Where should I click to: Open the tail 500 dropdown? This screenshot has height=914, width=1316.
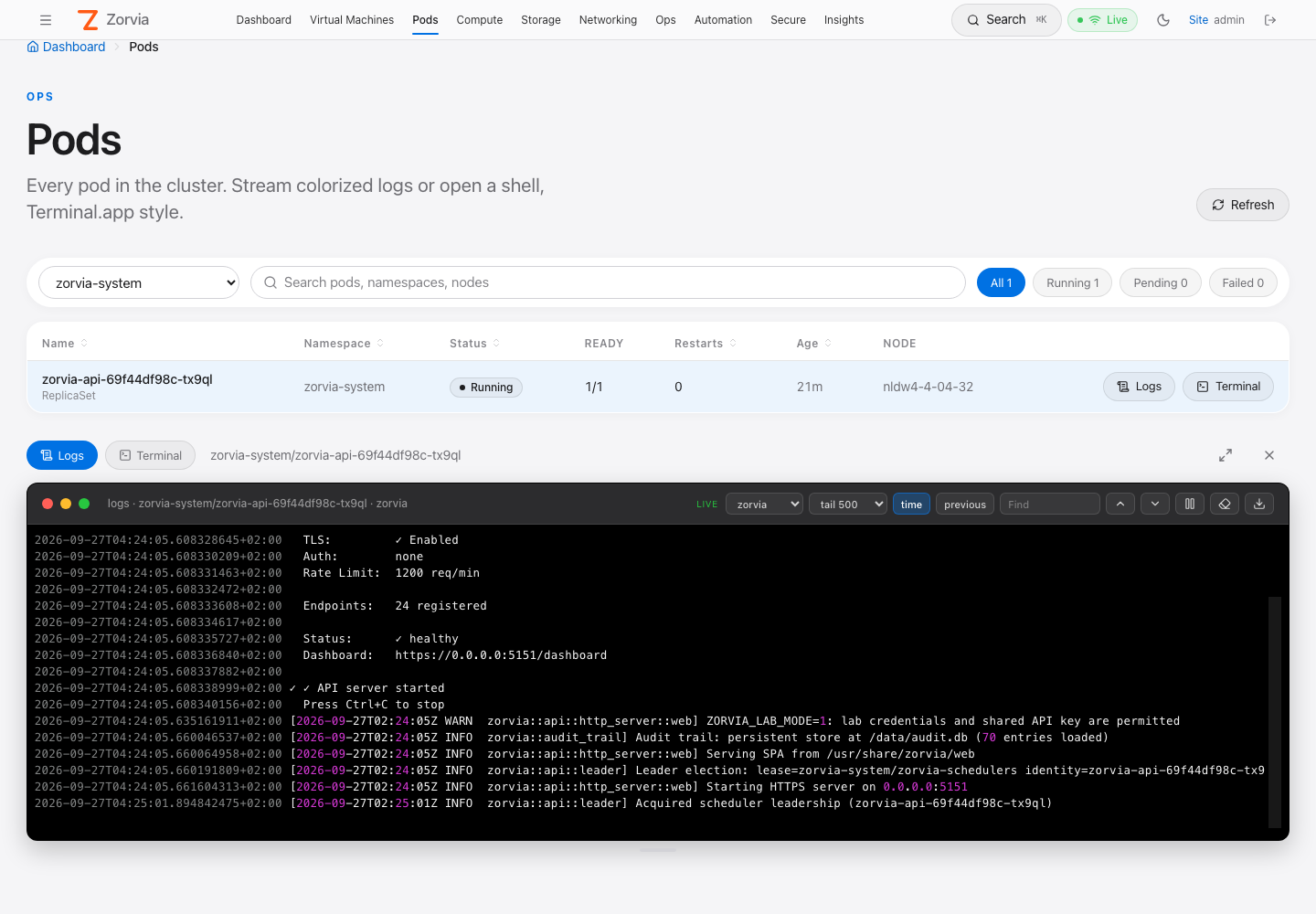pyautogui.click(x=848, y=504)
